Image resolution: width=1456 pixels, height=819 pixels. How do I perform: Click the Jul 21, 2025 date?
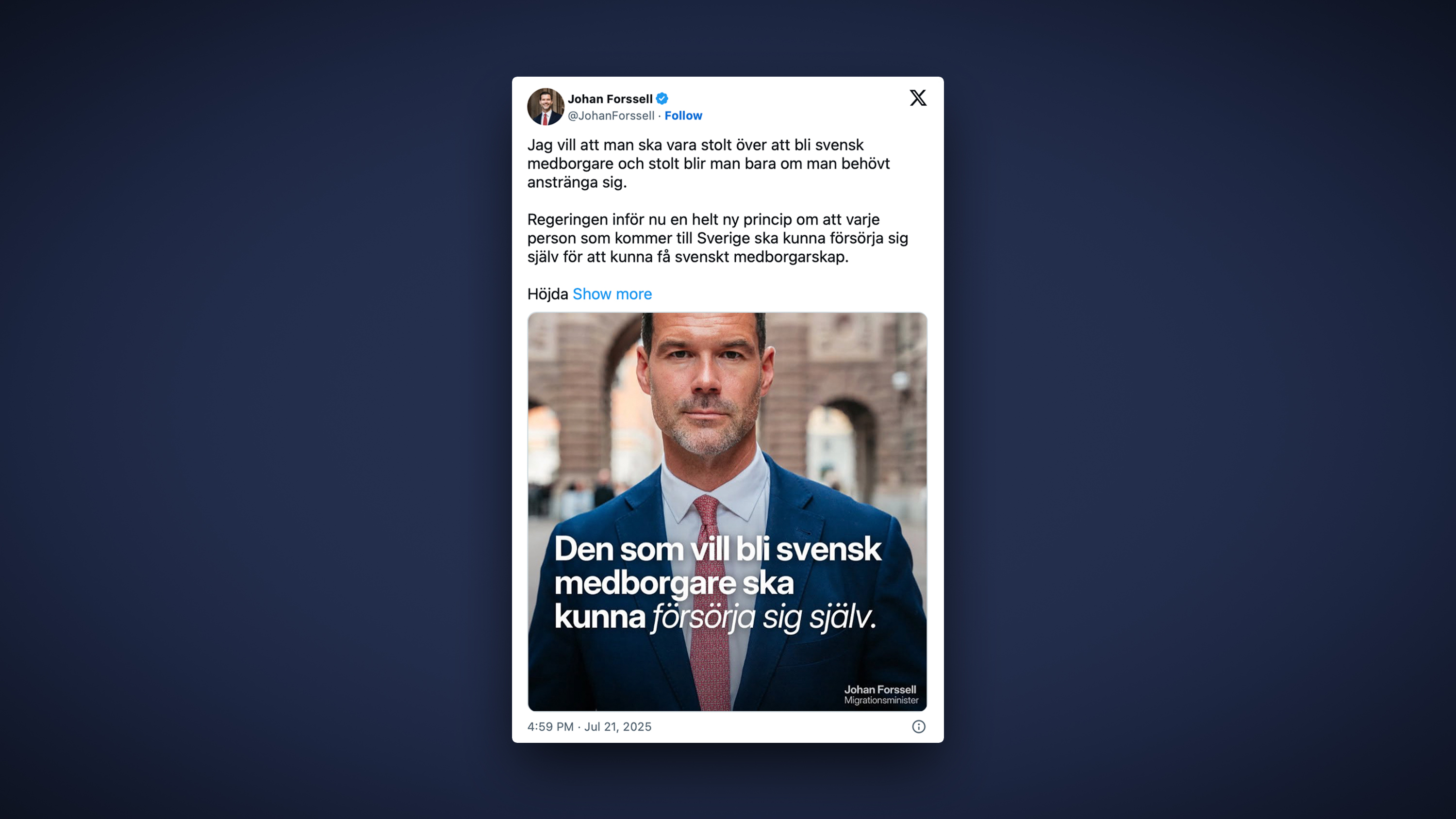[x=617, y=726]
